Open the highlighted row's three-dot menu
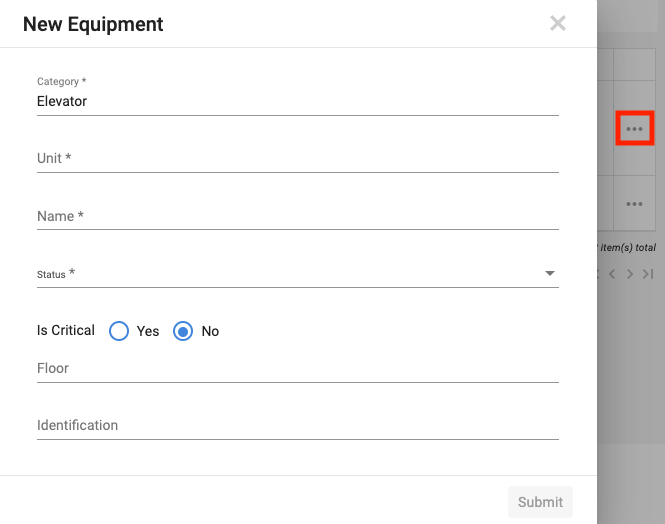Viewport: 665px width, 524px height. 634,129
